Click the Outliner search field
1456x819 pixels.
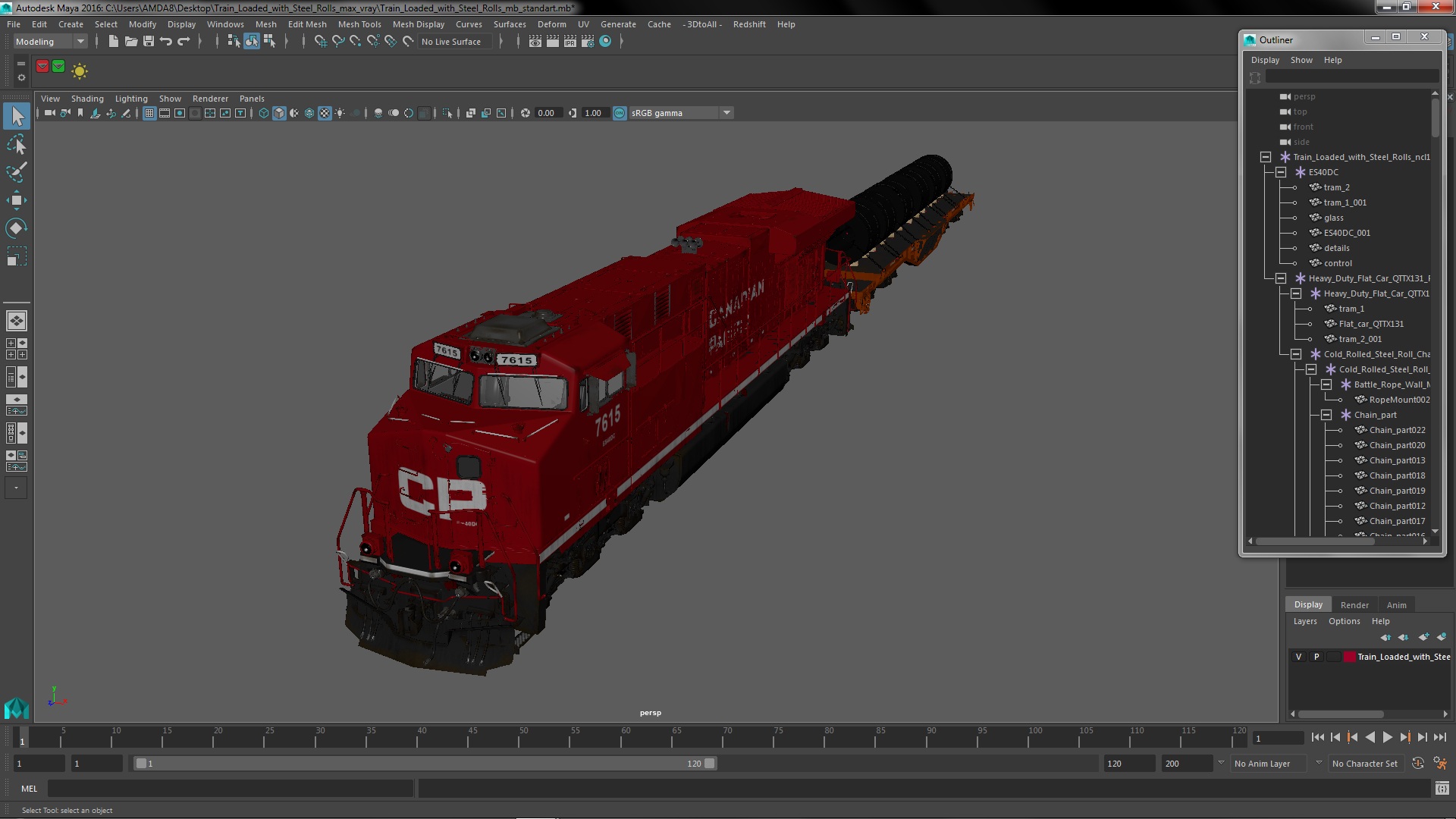click(1352, 77)
